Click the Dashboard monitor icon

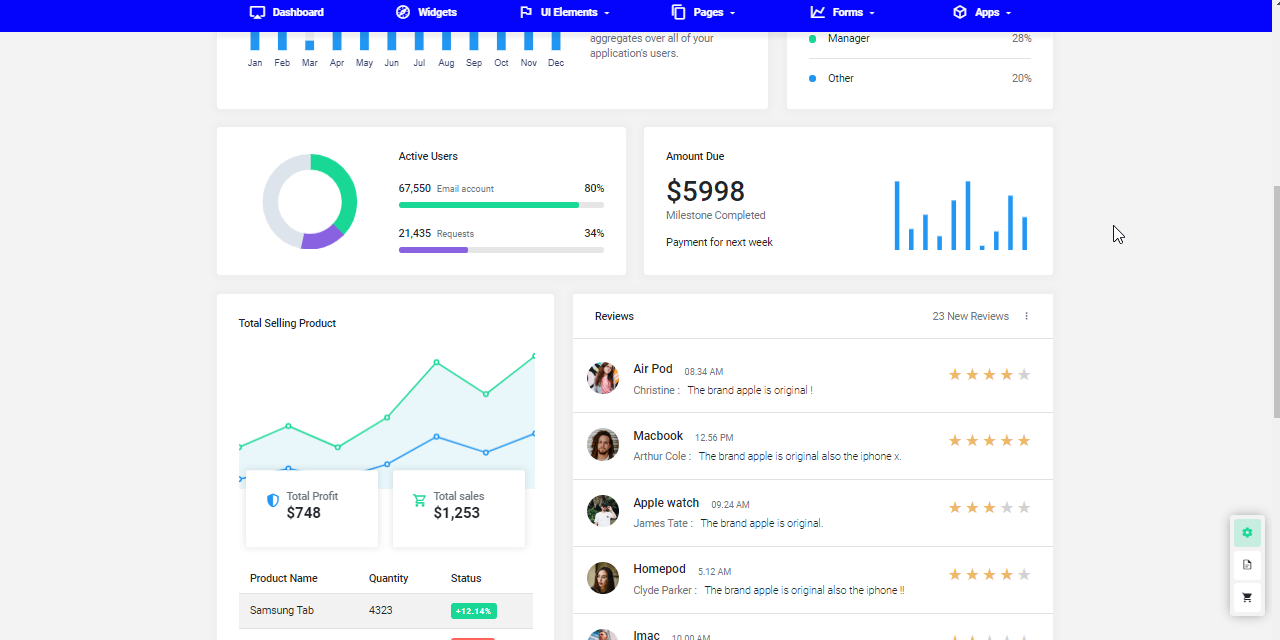(x=257, y=12)
